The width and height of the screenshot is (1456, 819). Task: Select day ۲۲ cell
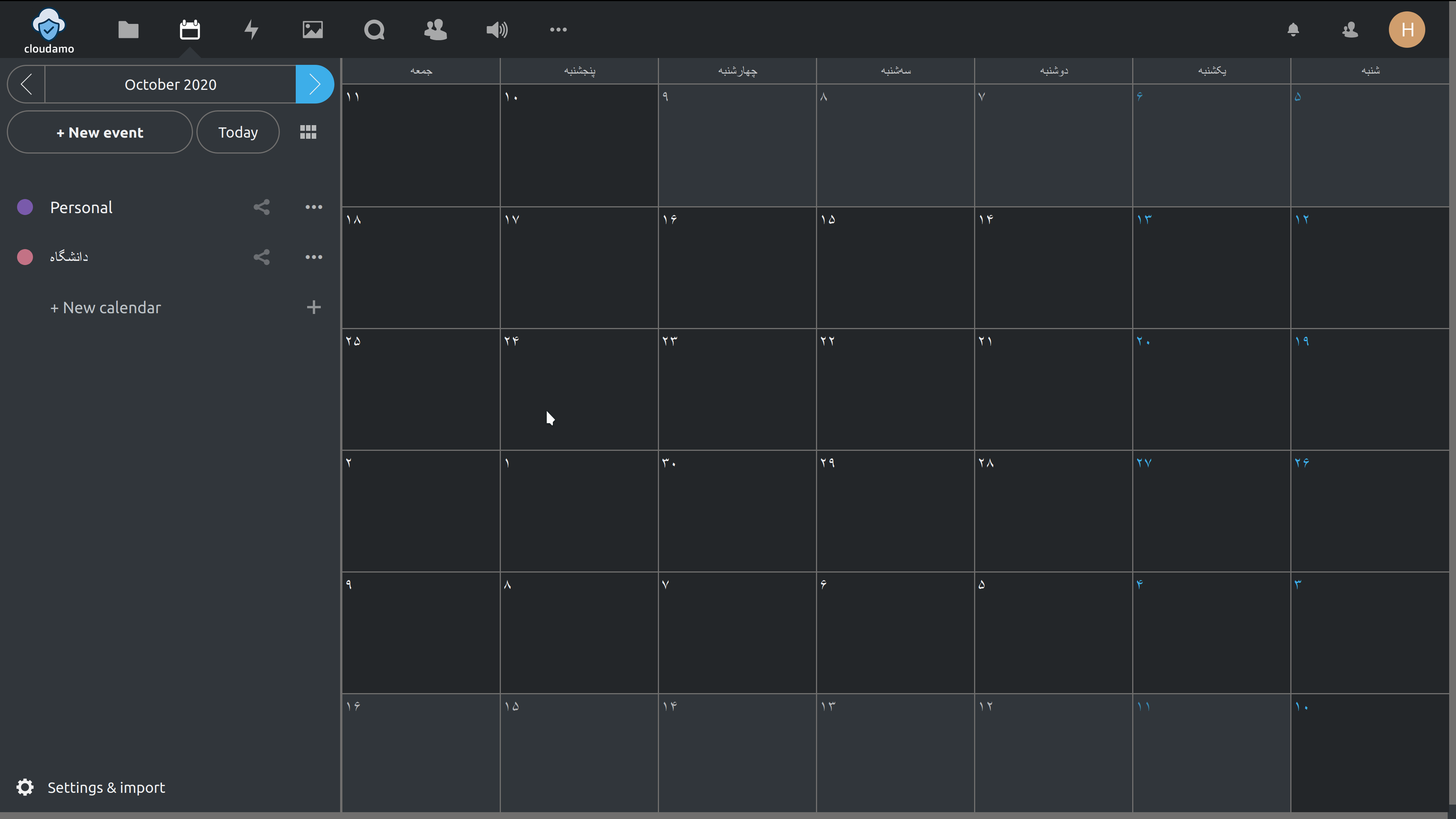pyautogui.click(x=896, y=389)
